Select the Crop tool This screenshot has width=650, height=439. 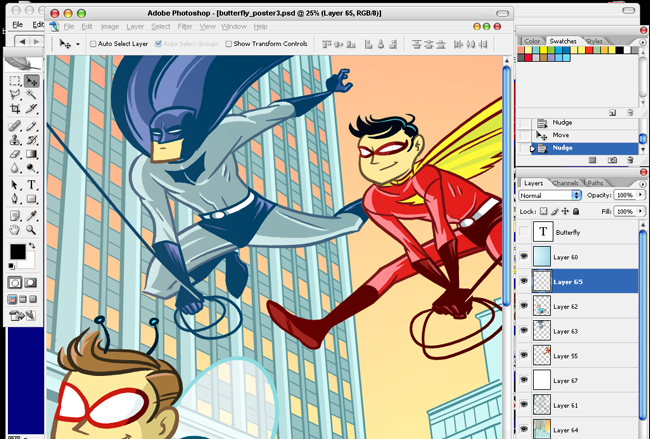coord(15,109)
